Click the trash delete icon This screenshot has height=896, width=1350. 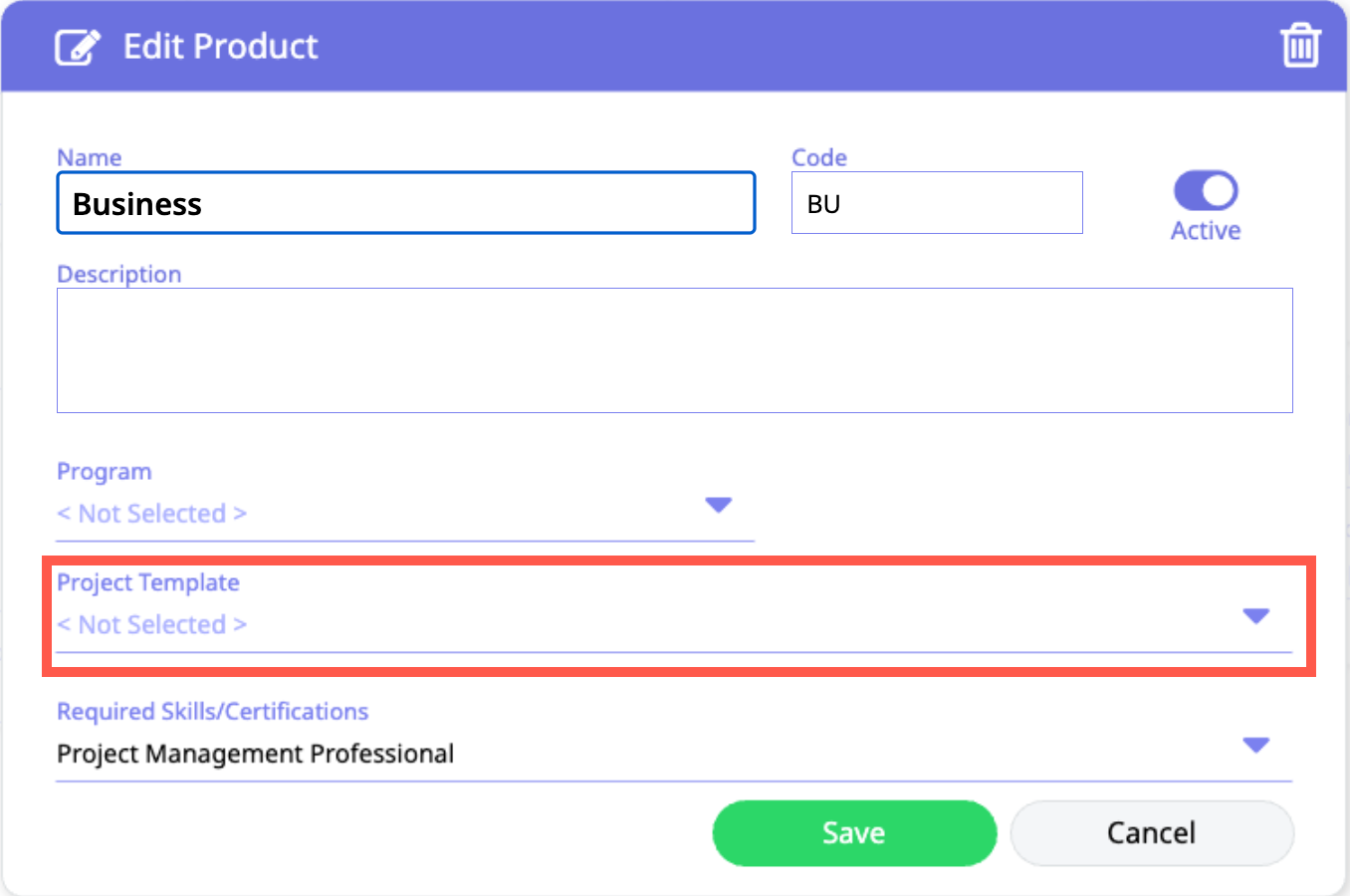click(x=1300, y=46)
